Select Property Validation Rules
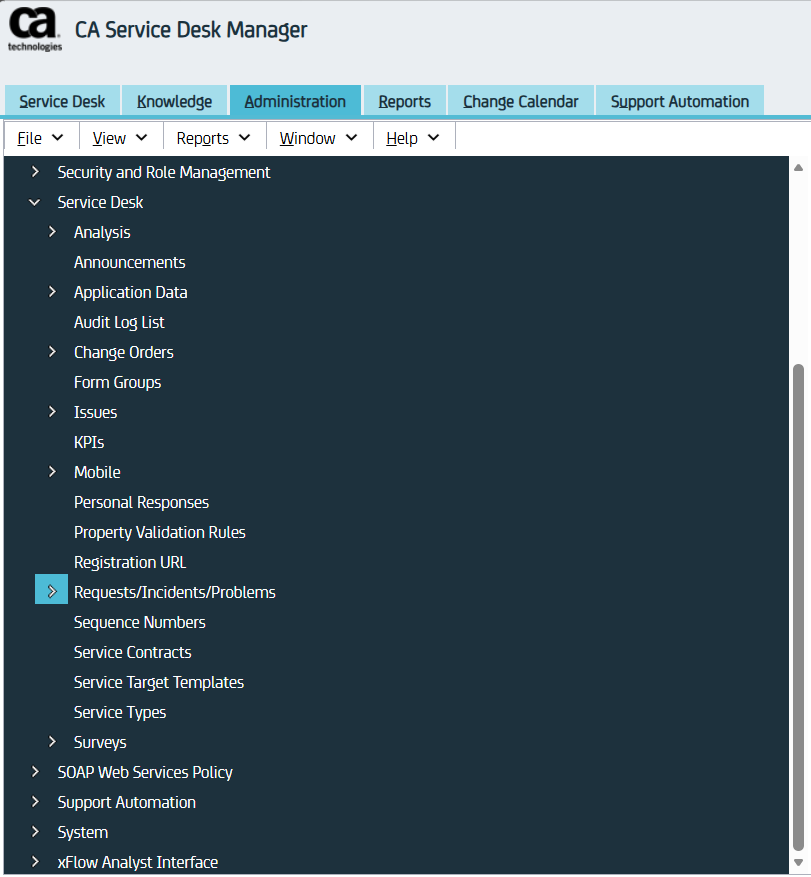This screenshot has height=877, width=811. [159, 532]
